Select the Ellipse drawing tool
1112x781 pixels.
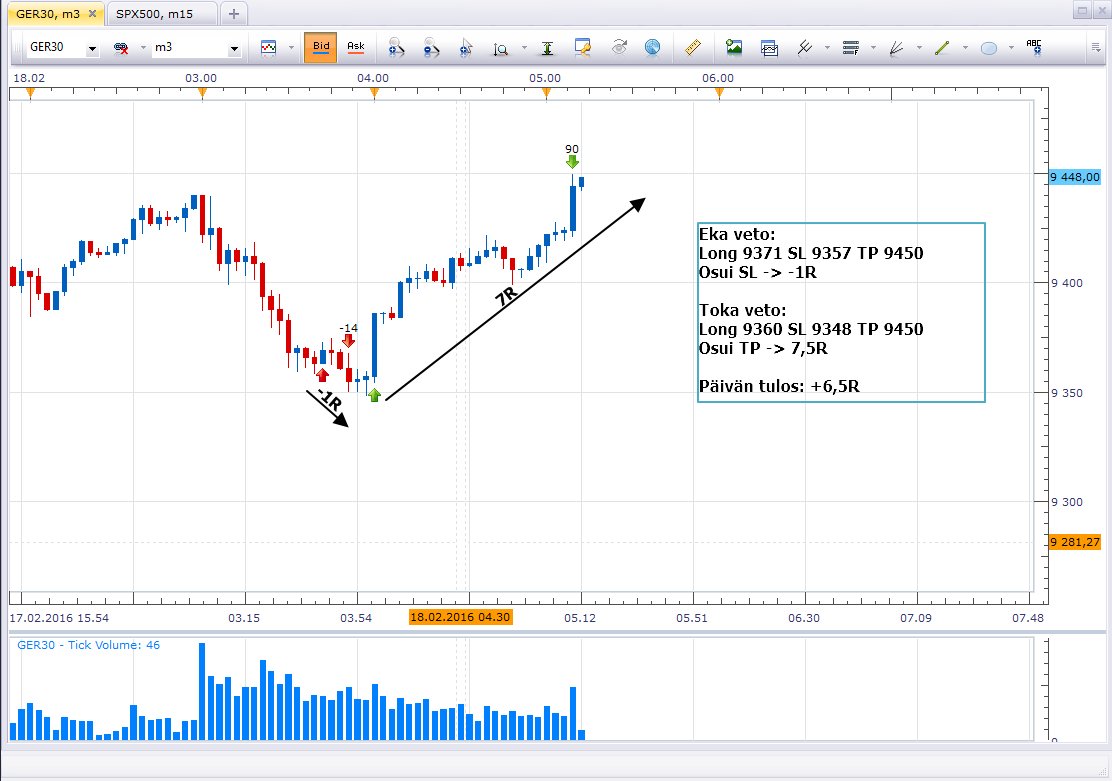point(989,47)
